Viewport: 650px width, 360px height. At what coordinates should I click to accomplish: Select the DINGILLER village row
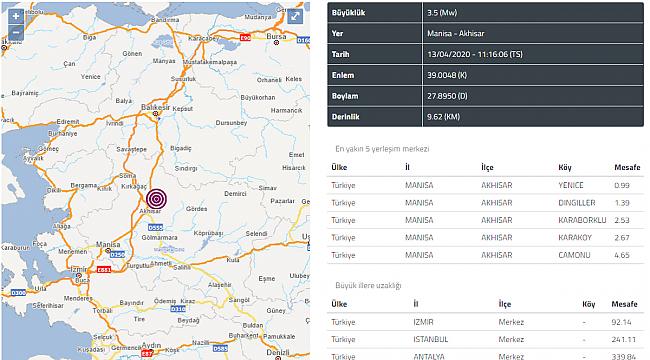point(485,203)
